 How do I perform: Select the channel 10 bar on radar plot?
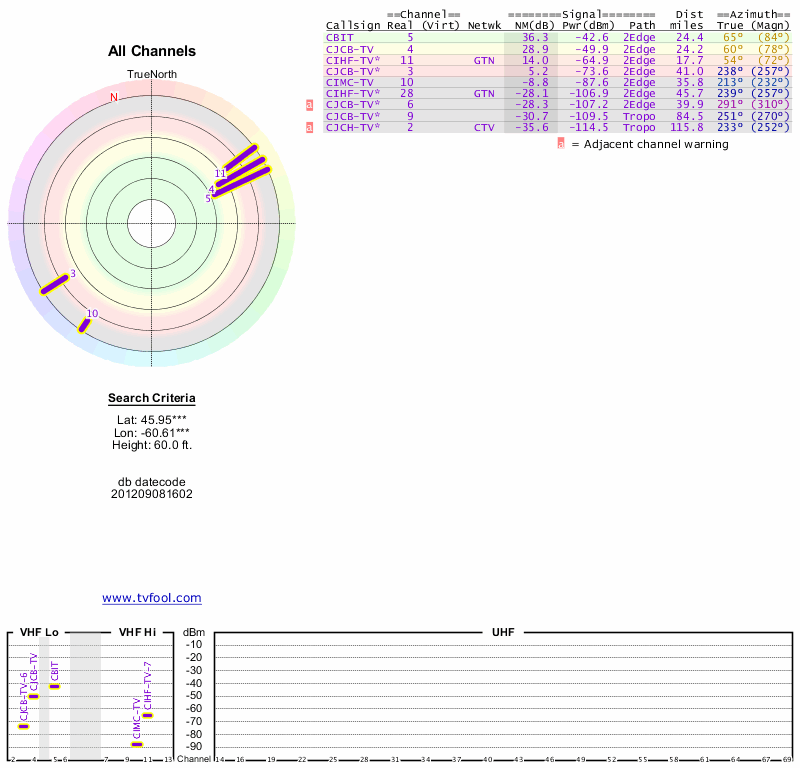[x=85, y=323]
